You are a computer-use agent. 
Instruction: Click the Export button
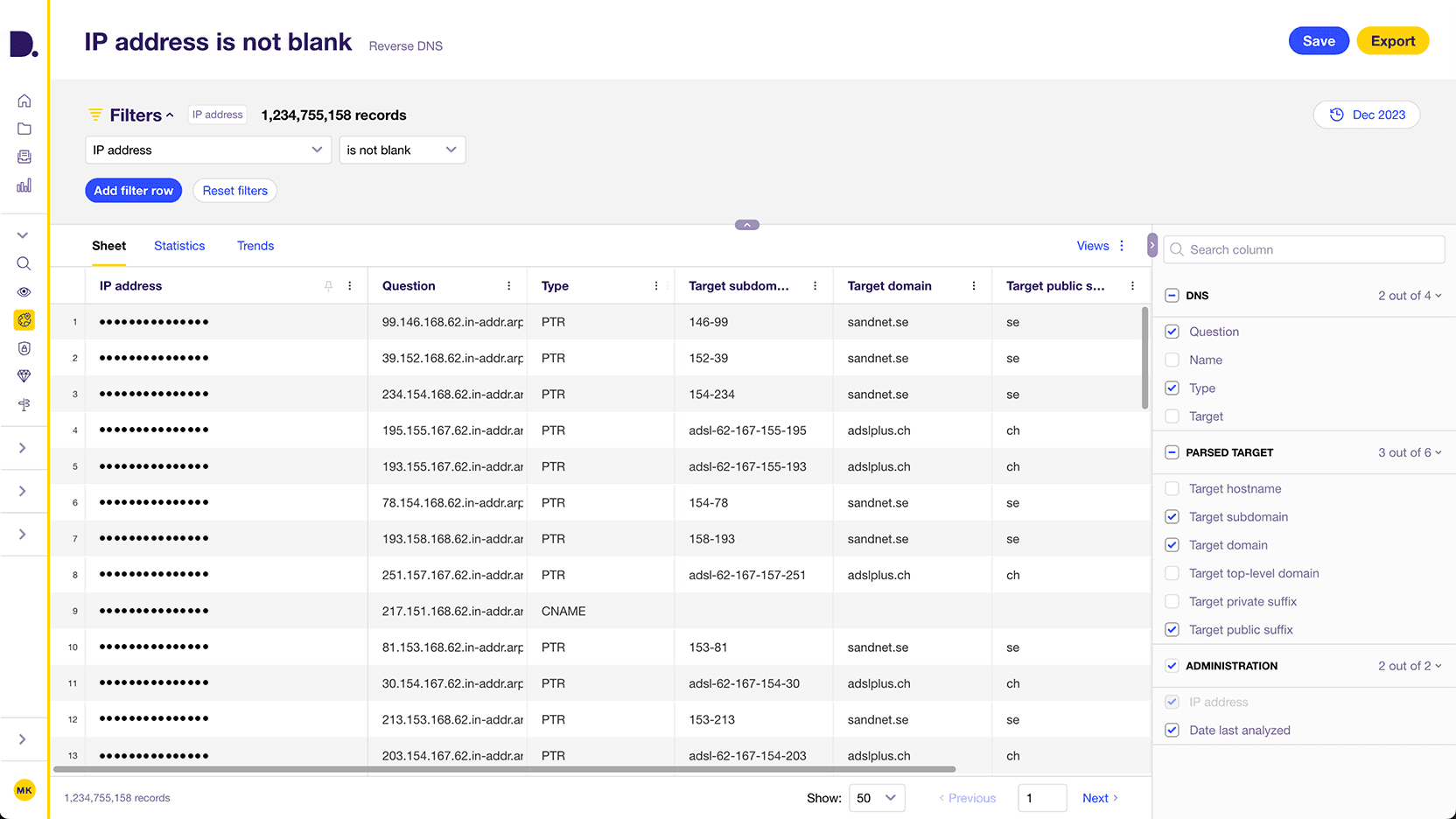pyautogui.click(x=1393, y=41)
